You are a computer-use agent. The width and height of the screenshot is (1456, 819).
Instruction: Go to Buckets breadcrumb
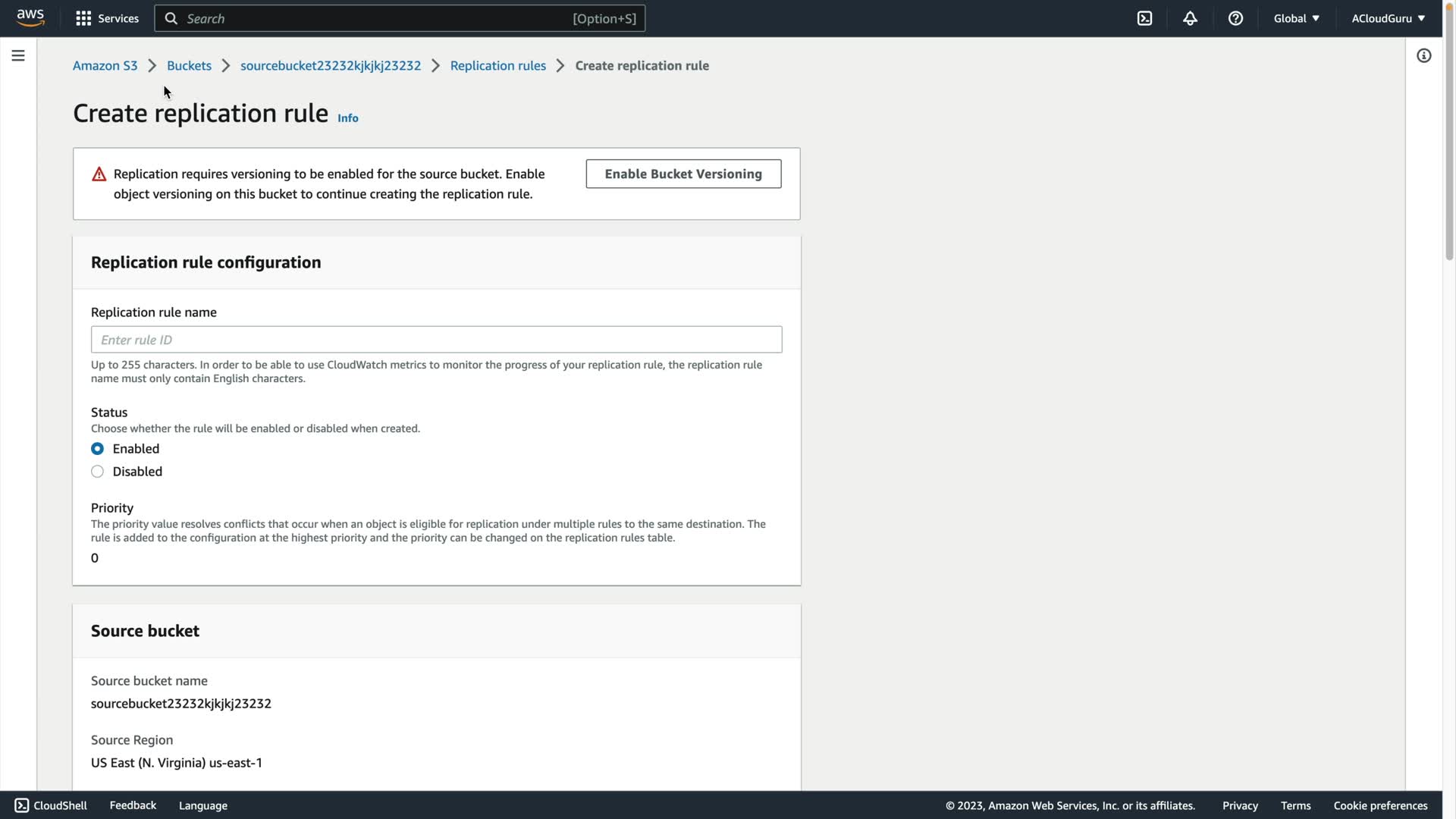pos(189,65)
